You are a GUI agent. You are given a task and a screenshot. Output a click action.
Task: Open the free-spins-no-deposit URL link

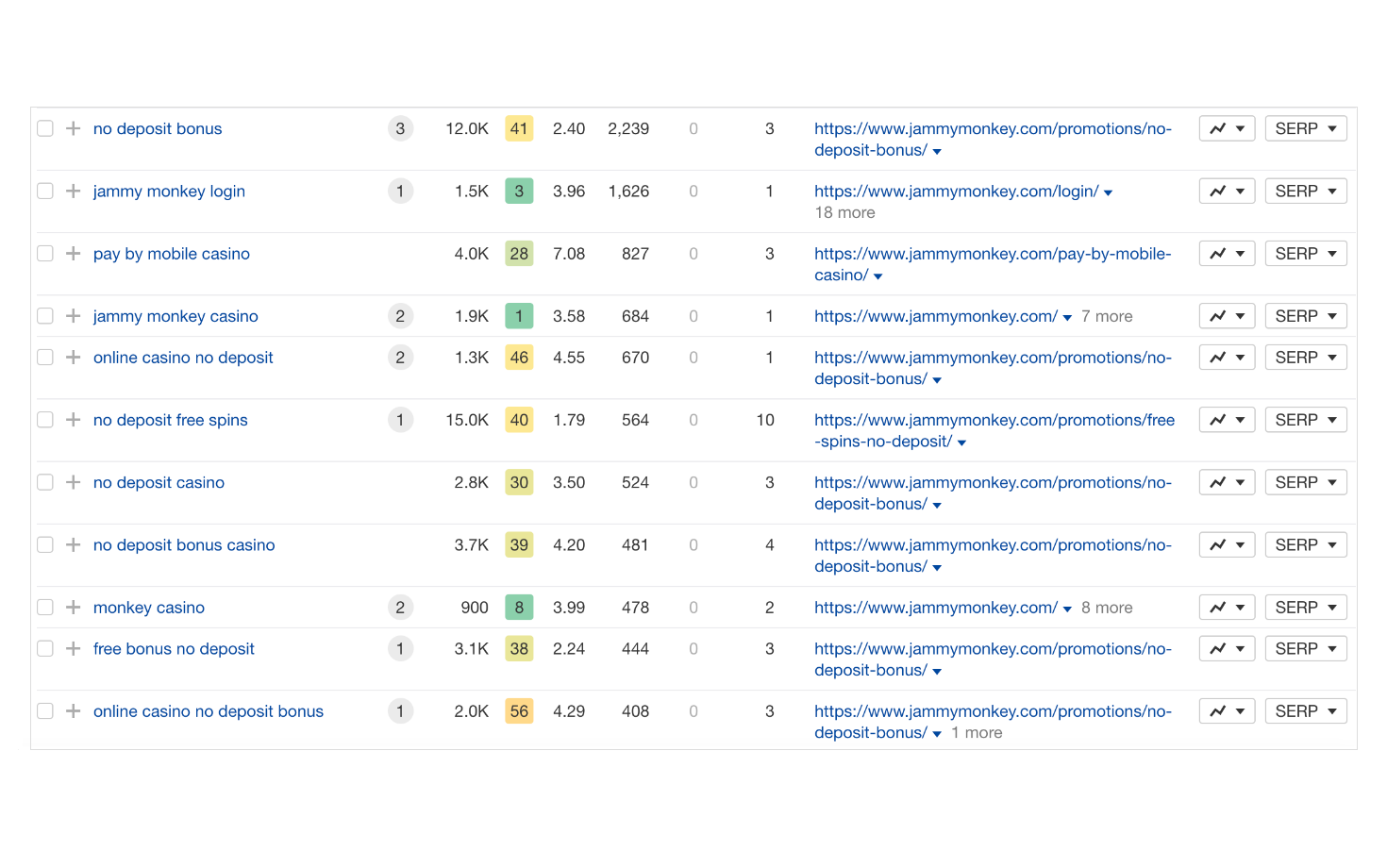(994, 430)
